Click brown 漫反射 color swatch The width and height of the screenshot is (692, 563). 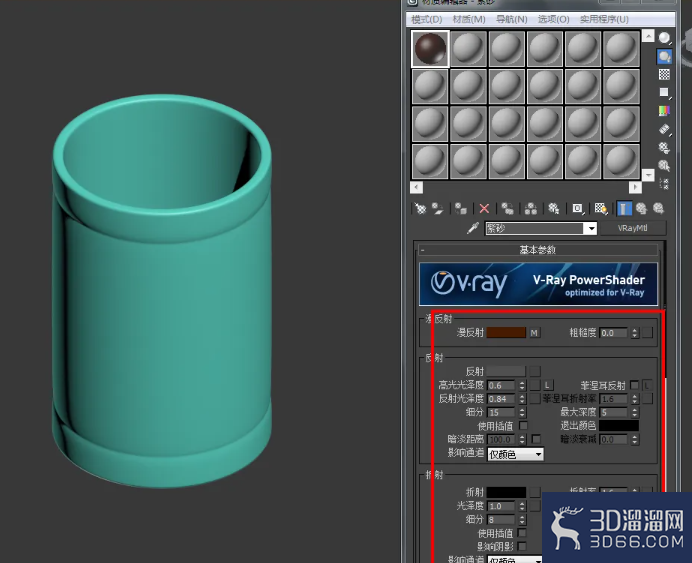pyautogui.click(x=506, y=333)
